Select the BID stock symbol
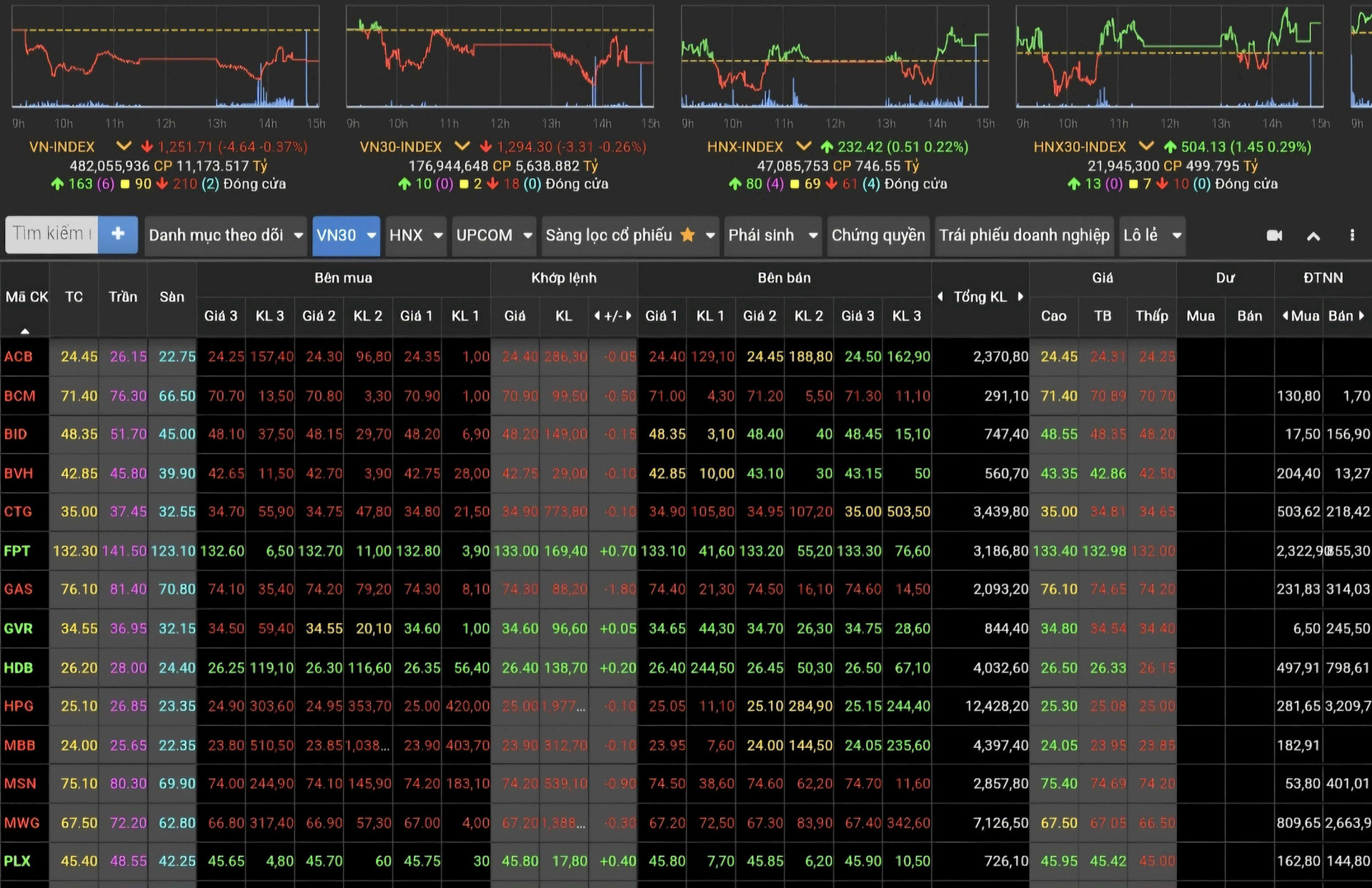This screenshot has width=1372, height=888. coord(16,434)
